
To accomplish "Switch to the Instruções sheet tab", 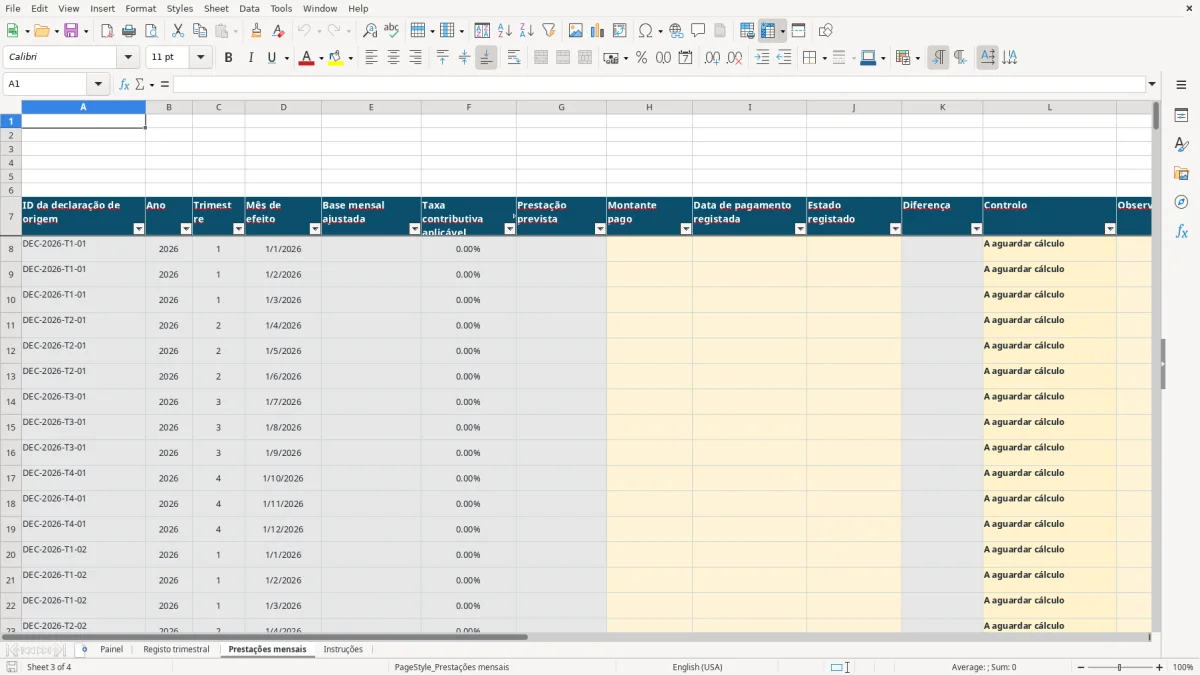I will pyautogui.click(x=343, y=649).
